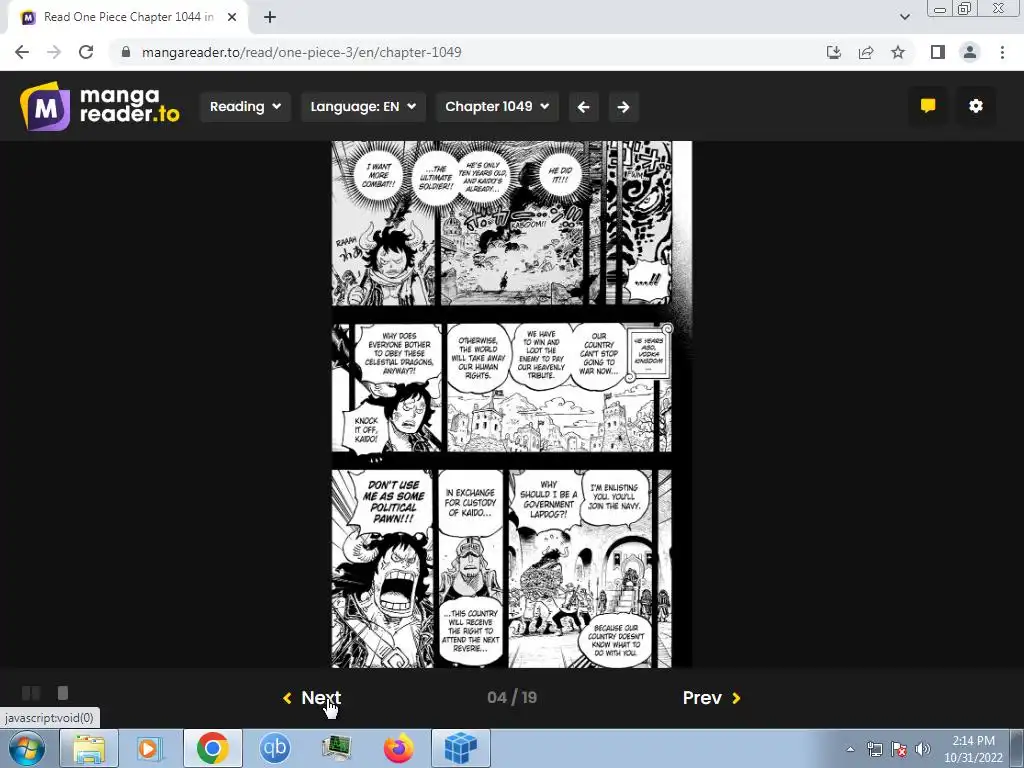Switch to double-page view icon
The height and width of the screenshot is (768, 1024).
[31, 693]
